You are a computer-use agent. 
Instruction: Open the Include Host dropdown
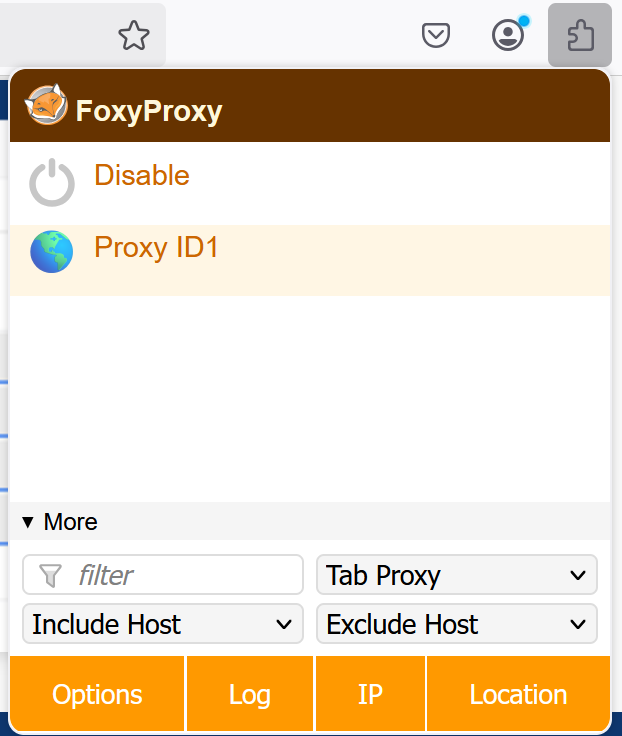pos(162,624)
